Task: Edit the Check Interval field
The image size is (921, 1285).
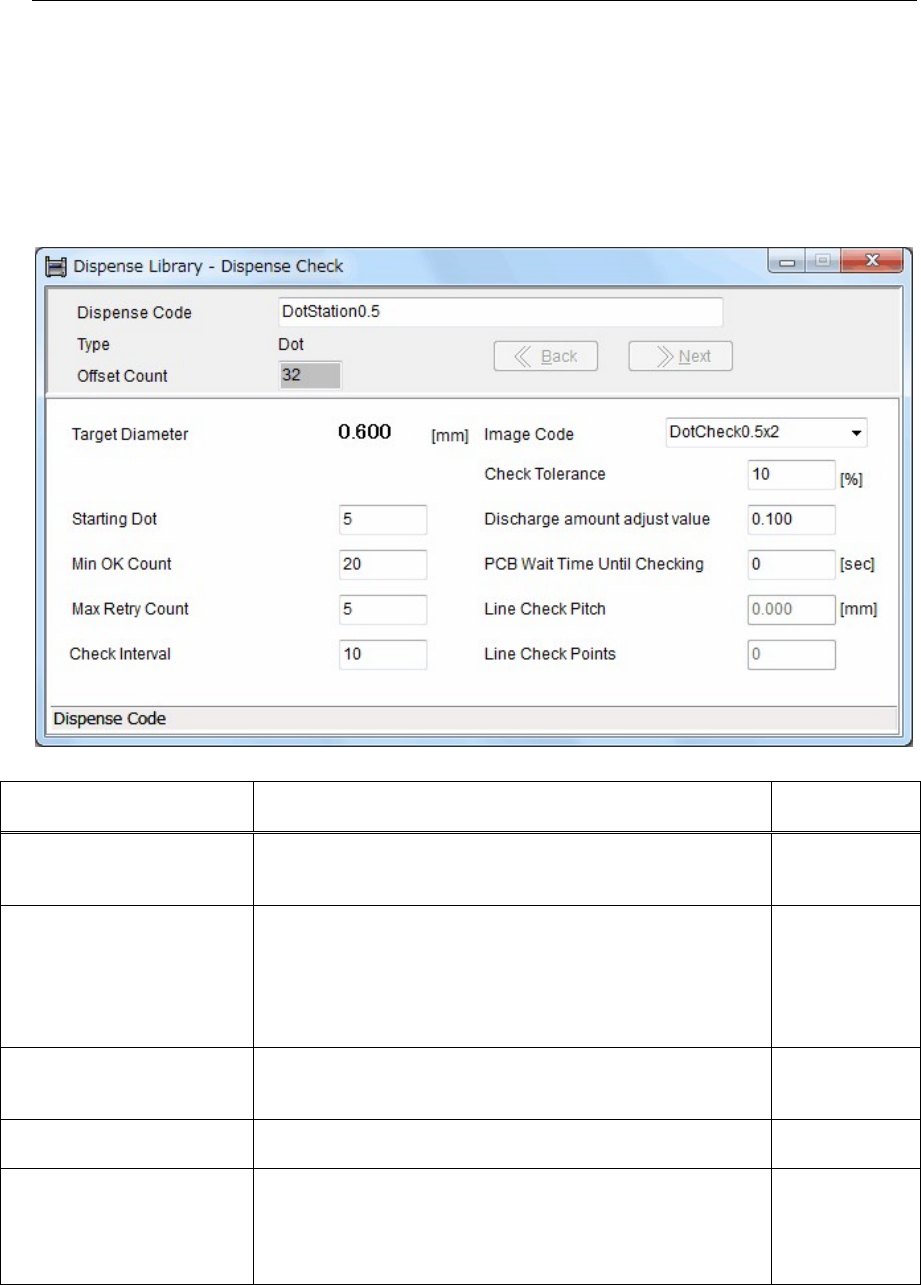Action: 383,654
